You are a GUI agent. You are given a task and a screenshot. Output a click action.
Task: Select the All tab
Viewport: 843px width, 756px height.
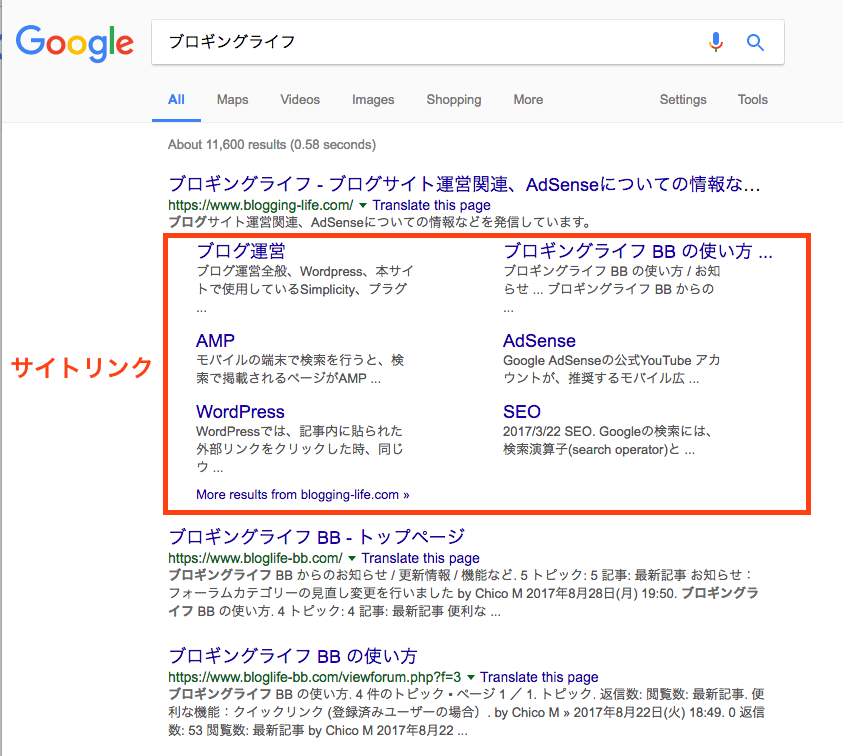pyautogui.click(x=176, y=99)
